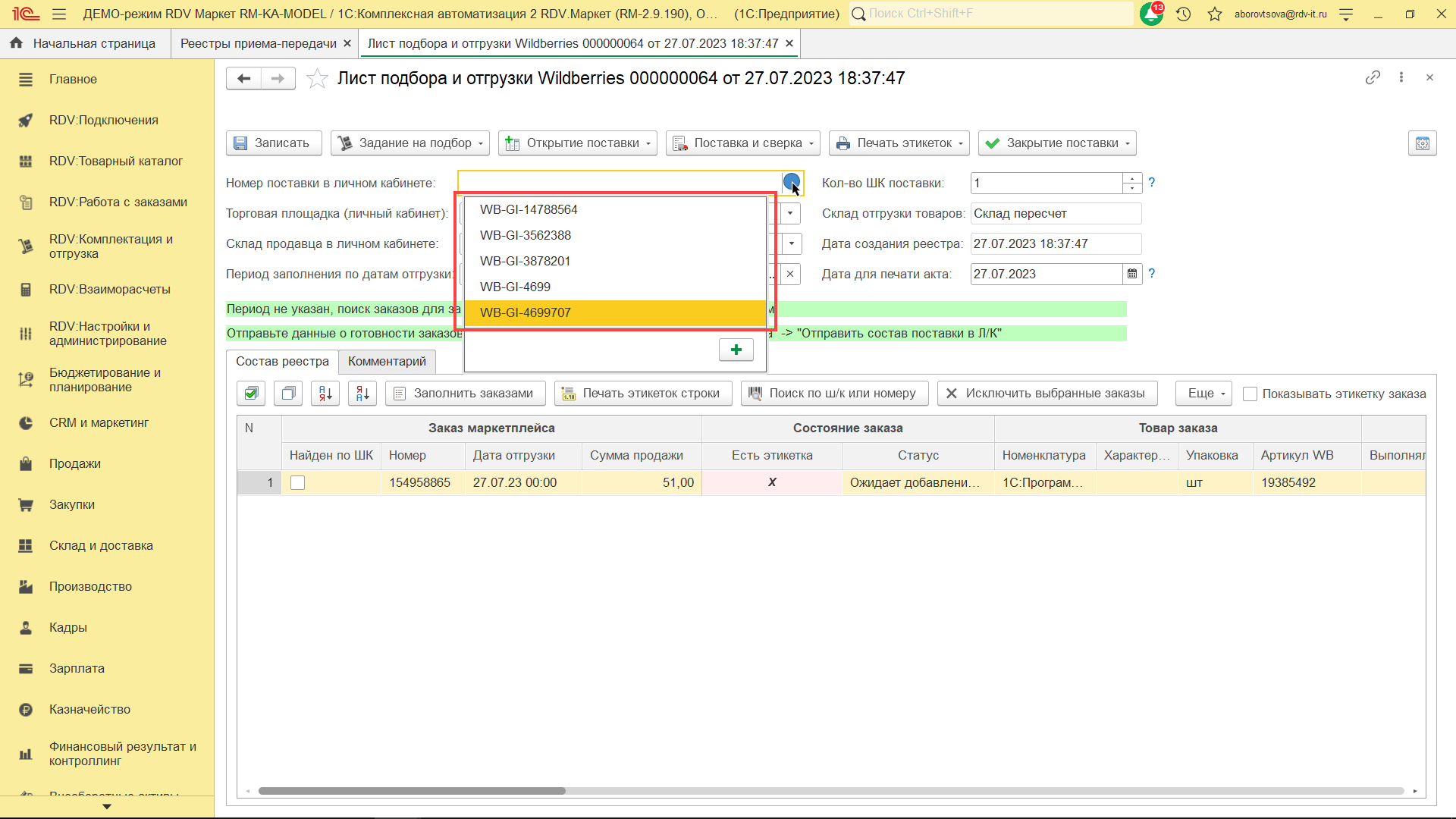Switch to the Комментарий tab
Viewport: 1456px width, 819px height.
click(387, 361)
